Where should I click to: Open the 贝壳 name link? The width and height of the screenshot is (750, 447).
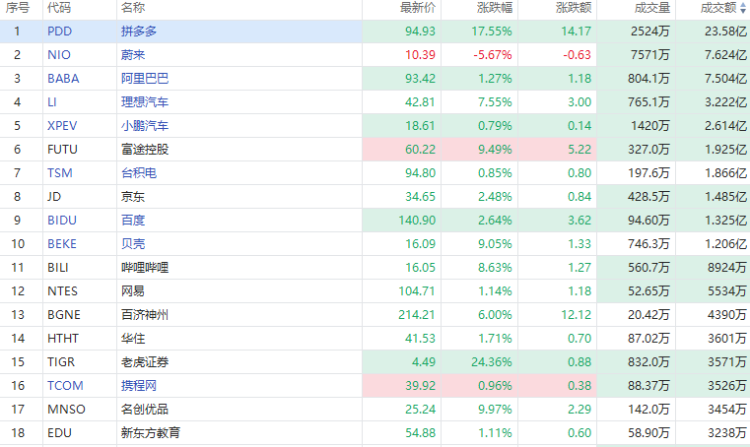pyautogui.click(x=133, y=243)
